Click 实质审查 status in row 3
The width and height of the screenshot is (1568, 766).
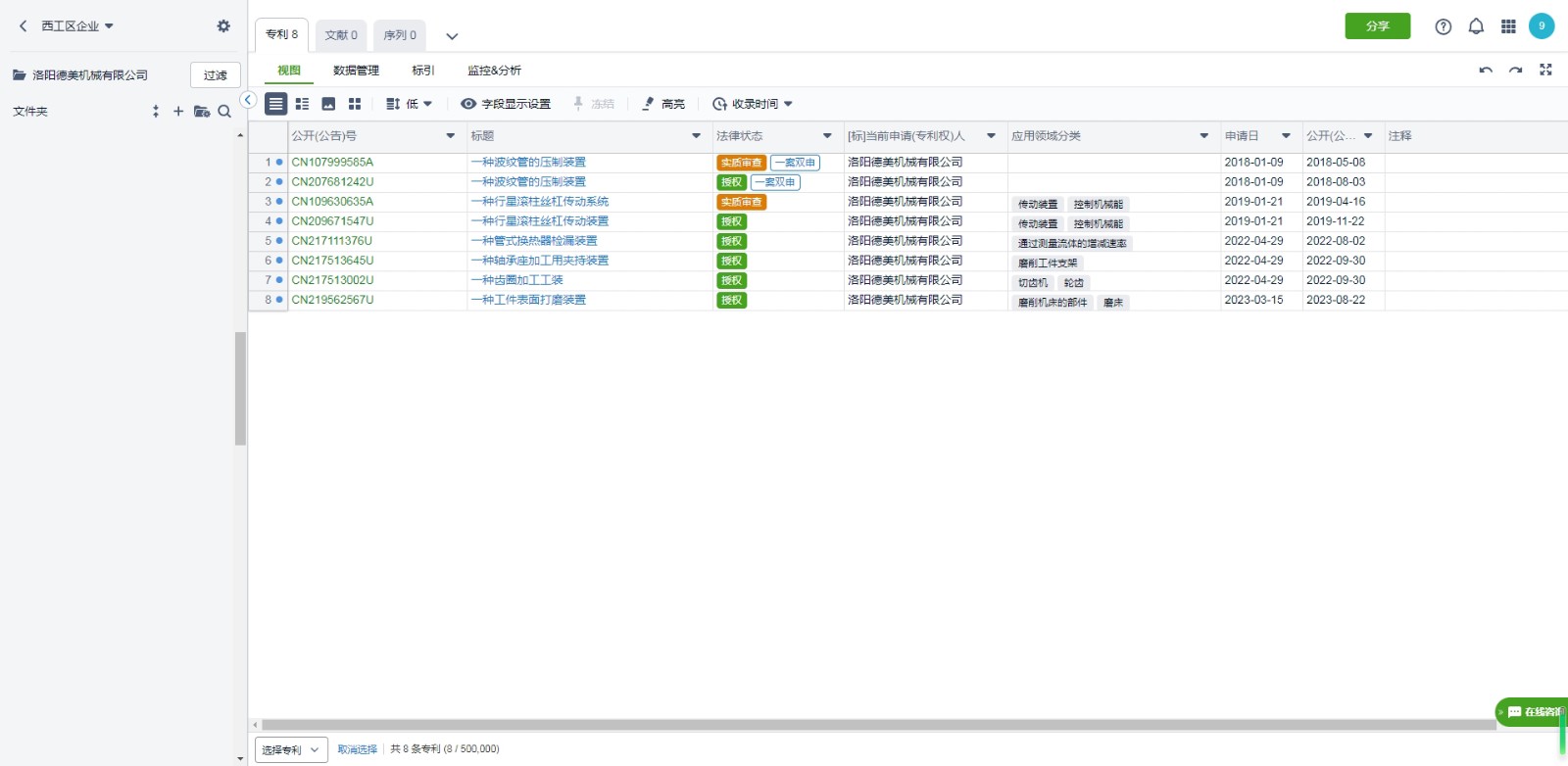click(x=742, y=202)
